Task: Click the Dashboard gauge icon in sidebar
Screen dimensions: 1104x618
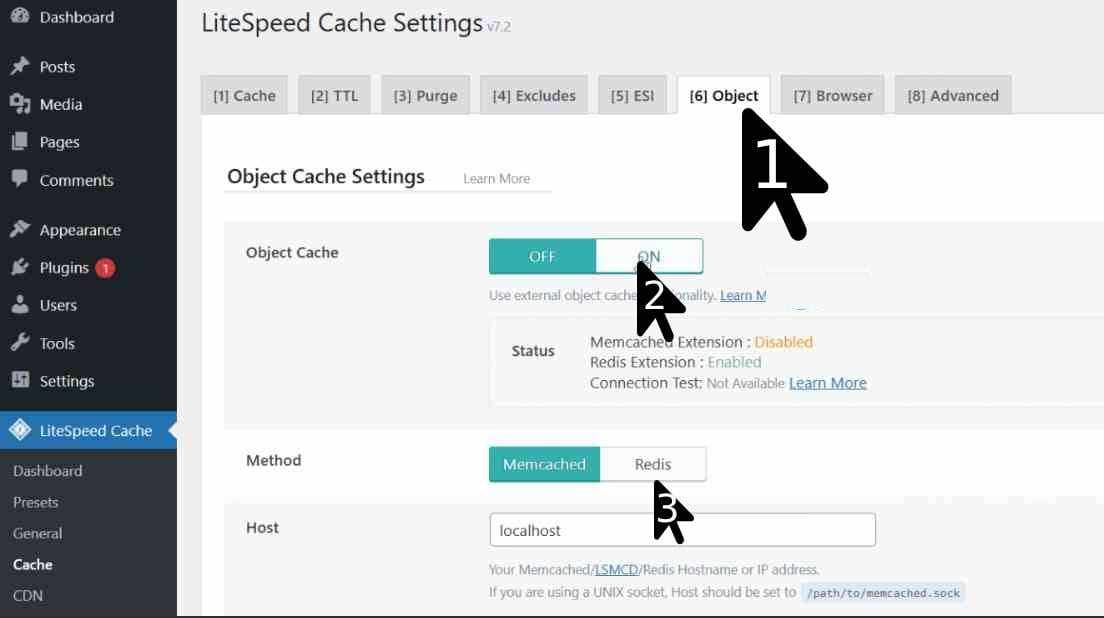Action: point(19,17)
